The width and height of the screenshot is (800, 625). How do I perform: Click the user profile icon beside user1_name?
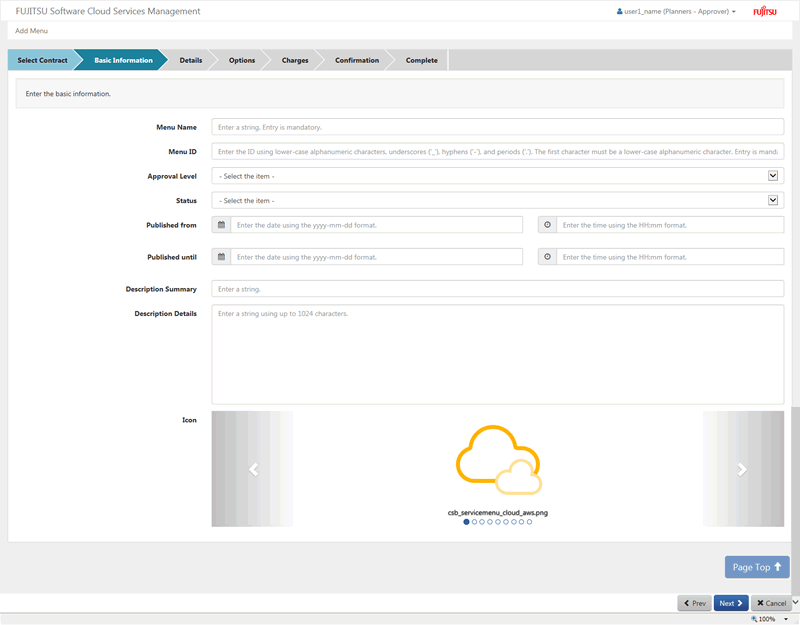click(x=619, y=11)
